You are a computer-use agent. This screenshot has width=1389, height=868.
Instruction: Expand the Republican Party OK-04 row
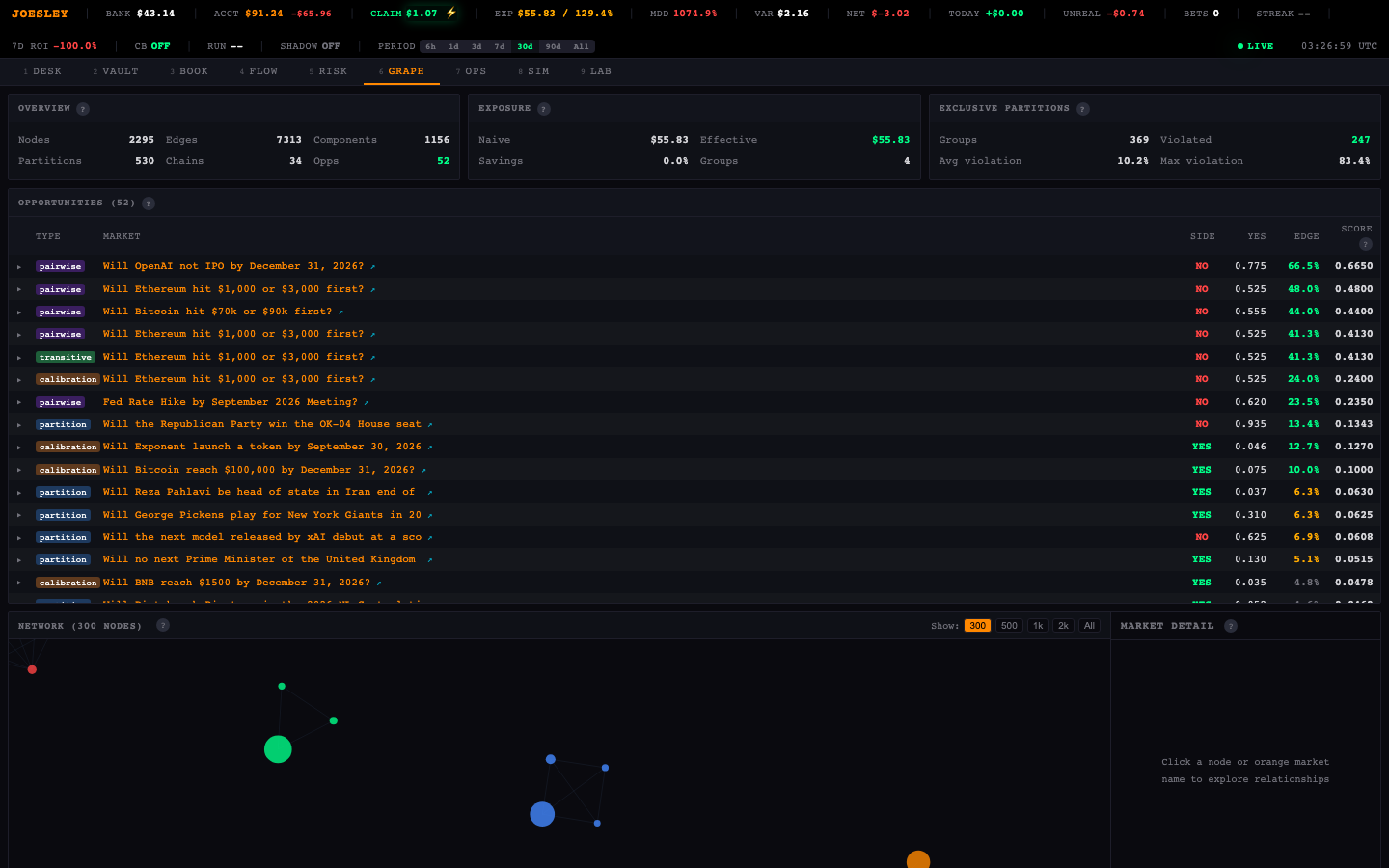coord(19,425)
